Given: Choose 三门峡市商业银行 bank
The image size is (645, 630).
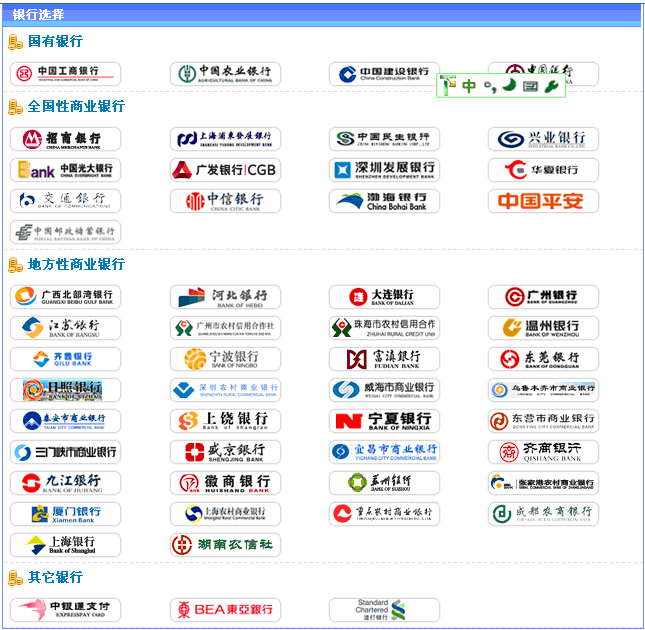Looking at the screenshot, I should pos(65,452).
